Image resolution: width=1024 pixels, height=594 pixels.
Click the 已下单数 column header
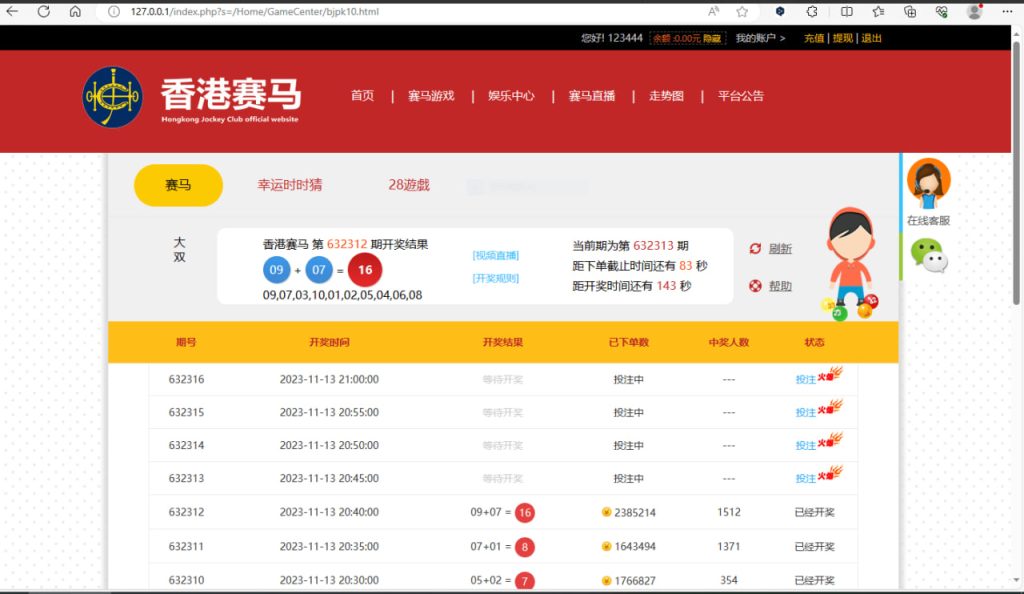[629, 342]
